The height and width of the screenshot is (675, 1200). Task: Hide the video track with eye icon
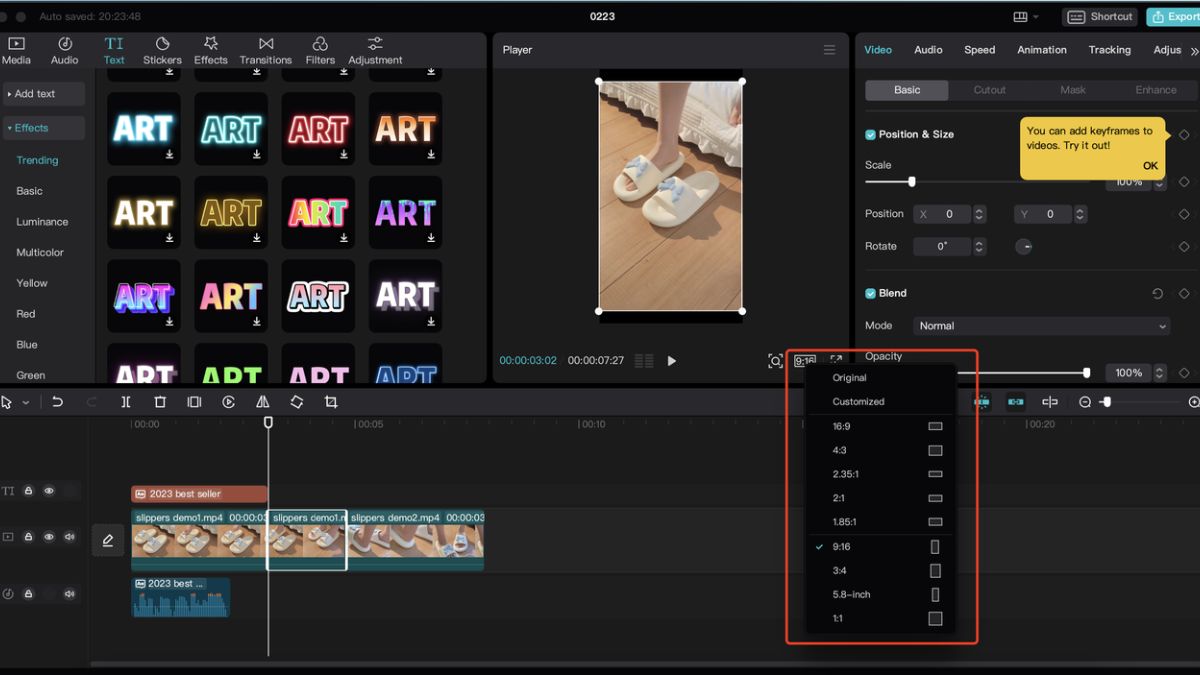(x=48, y=537)
